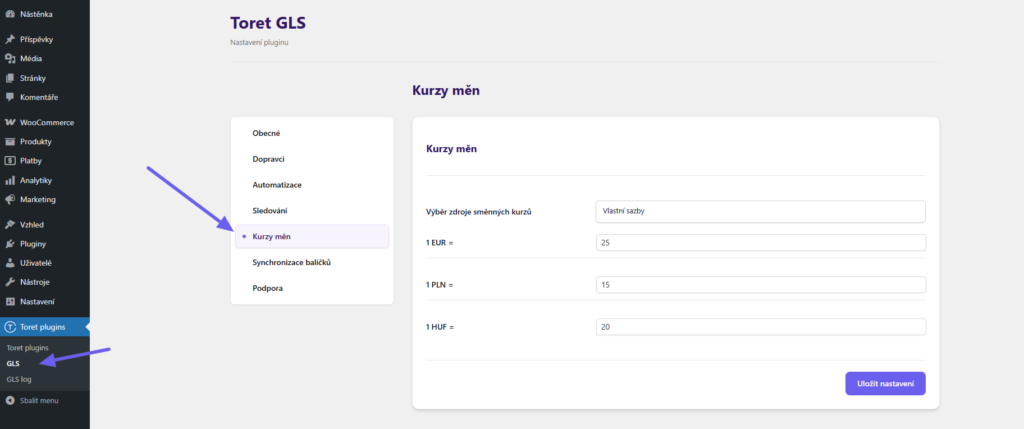1024x429 pixels.
Task: Go to the Podpora tab
Action: 267,288
